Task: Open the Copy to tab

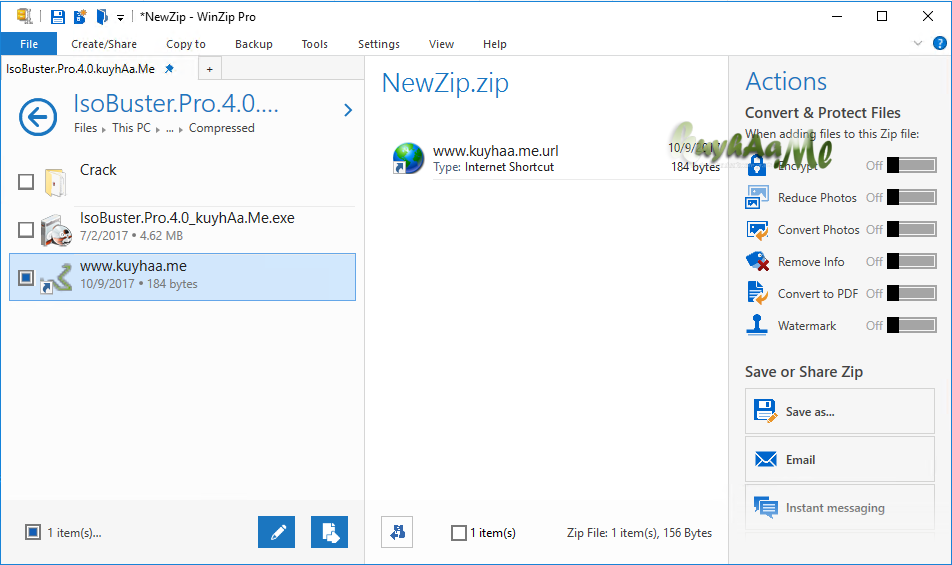Action: coord(186,44)
